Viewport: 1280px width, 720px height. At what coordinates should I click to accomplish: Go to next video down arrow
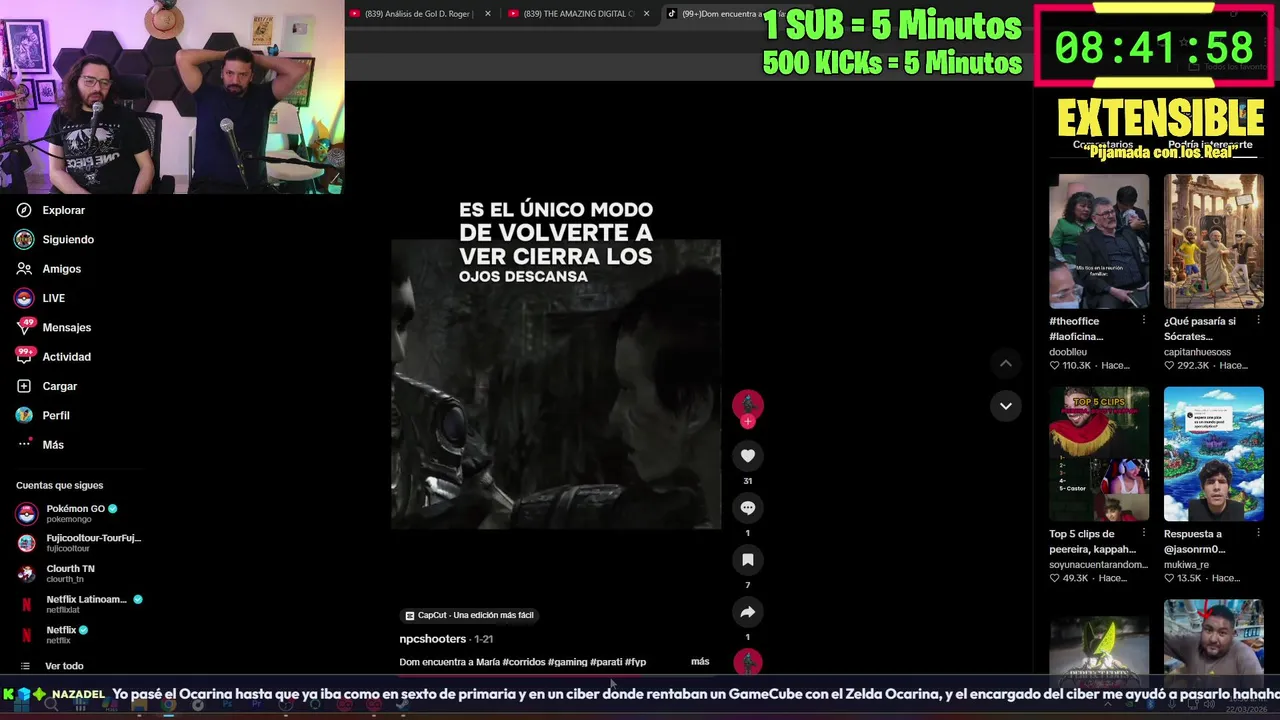pos(1006,406)
